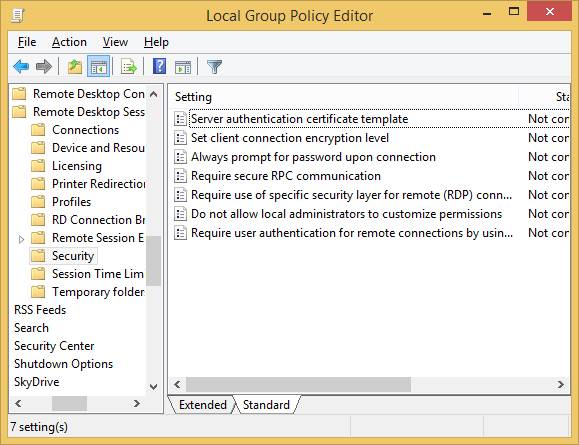Viewport: 579px width, 445px height.
Task: Select Connections in the tree
Action: (85, 130)
